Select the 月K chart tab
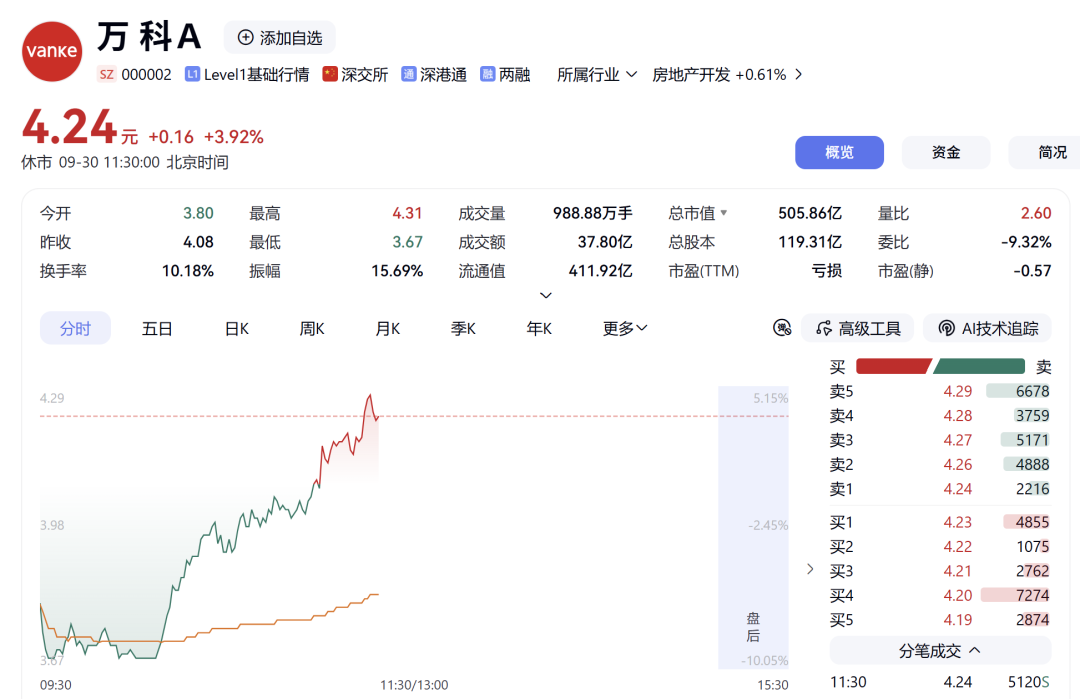Image resolution: width=1080 pixels, height=699 pixels. [387, 328]
